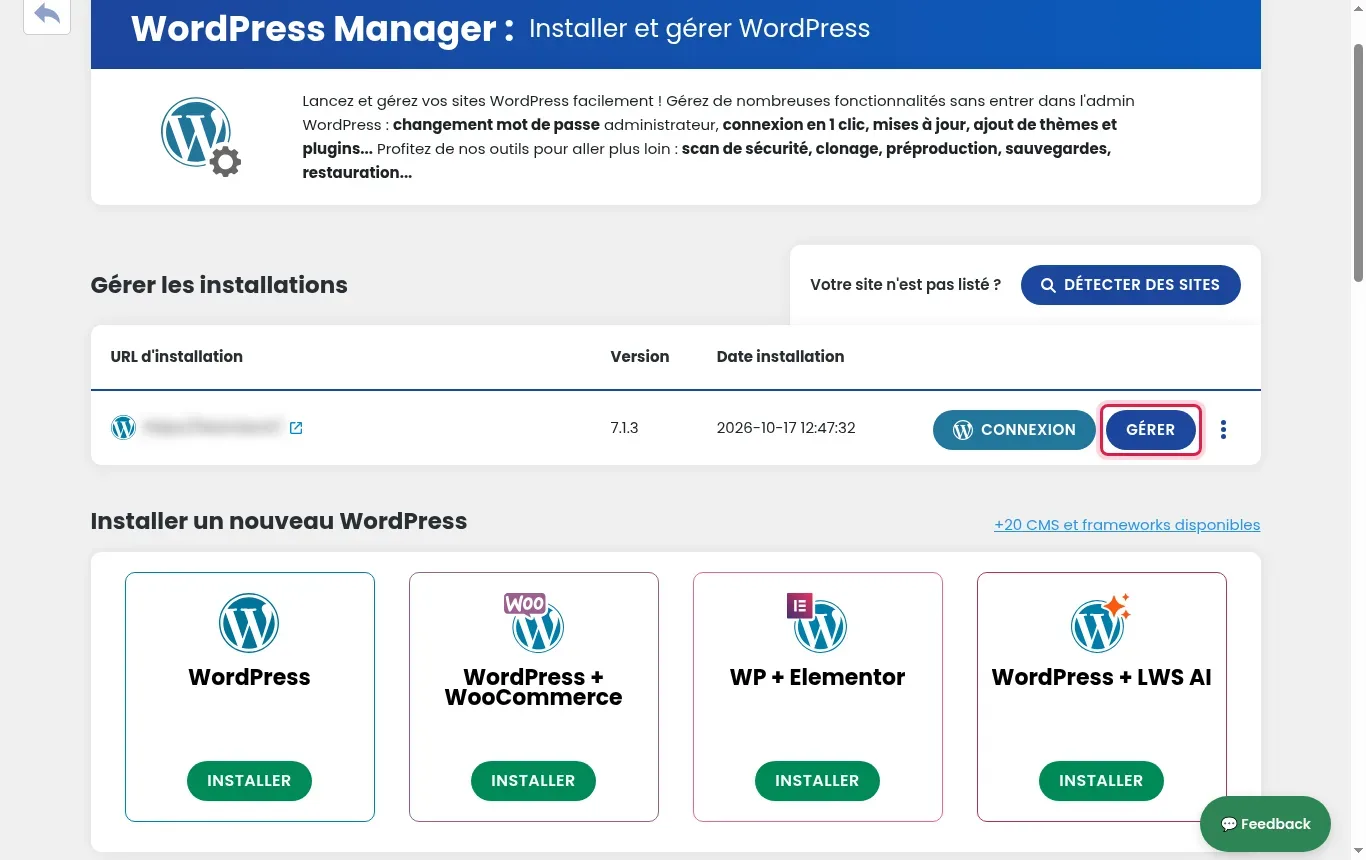This screenshot has width=1366, height=860.
Task: Click the 'URL d'installation' column header
Action: pyautogui.click(x=177, y=356)
